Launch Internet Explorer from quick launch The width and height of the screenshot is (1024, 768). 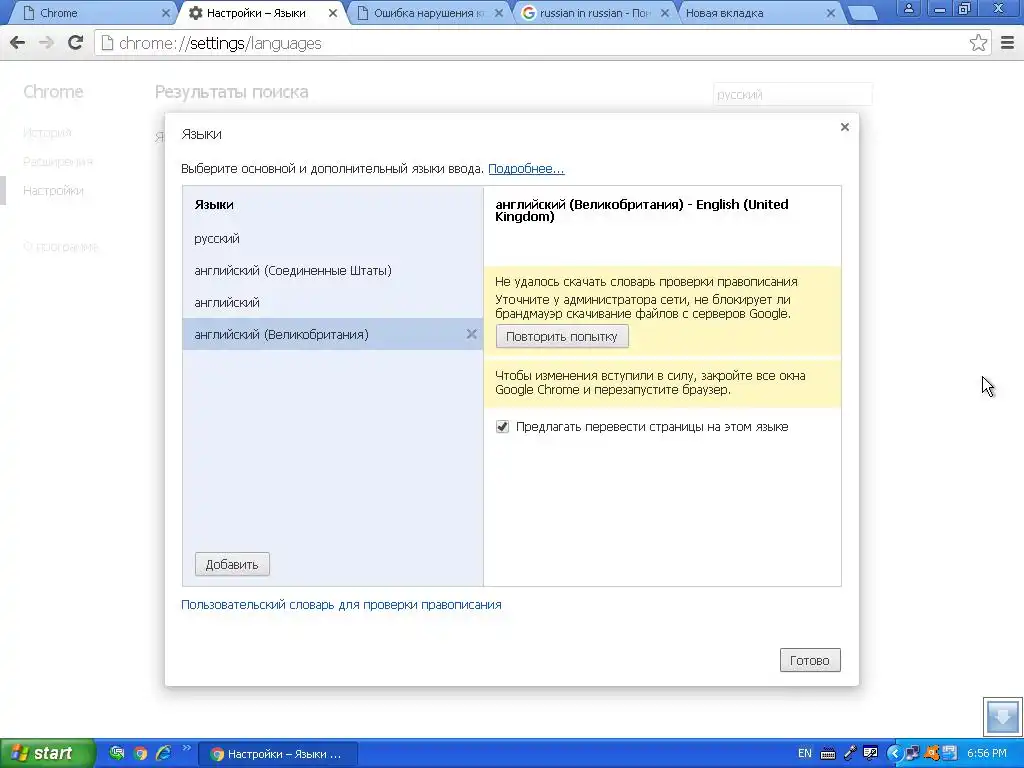coord(163,754)
